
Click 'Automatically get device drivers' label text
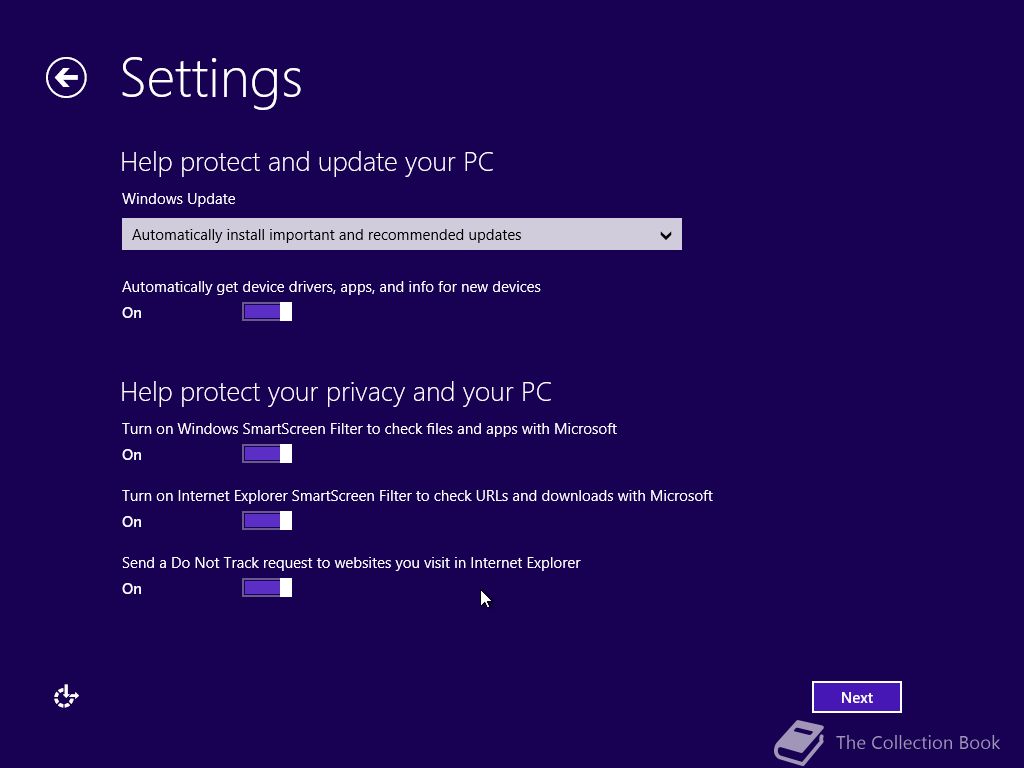point(331,287)
